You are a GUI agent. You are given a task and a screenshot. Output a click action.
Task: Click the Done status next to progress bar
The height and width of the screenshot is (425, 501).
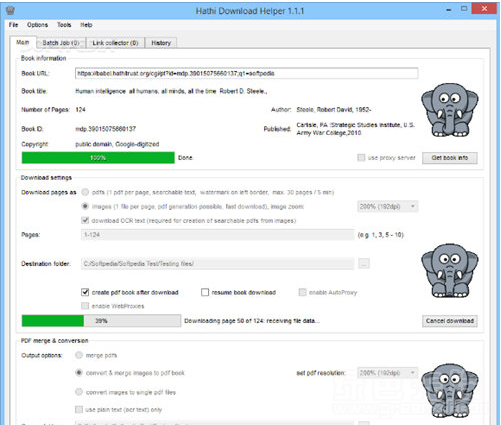pyautogui.click(x=185, y=158)
